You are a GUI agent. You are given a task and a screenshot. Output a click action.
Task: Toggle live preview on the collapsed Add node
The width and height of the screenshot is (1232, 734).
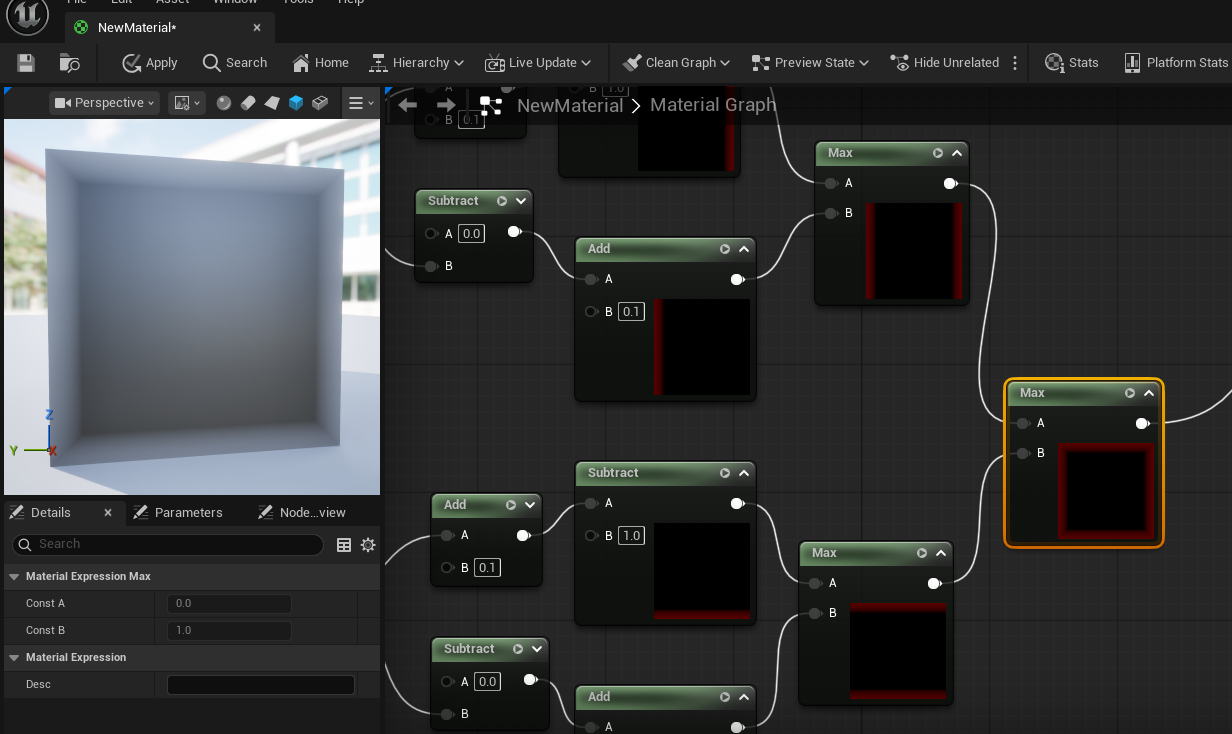click(x=511, y=505)
